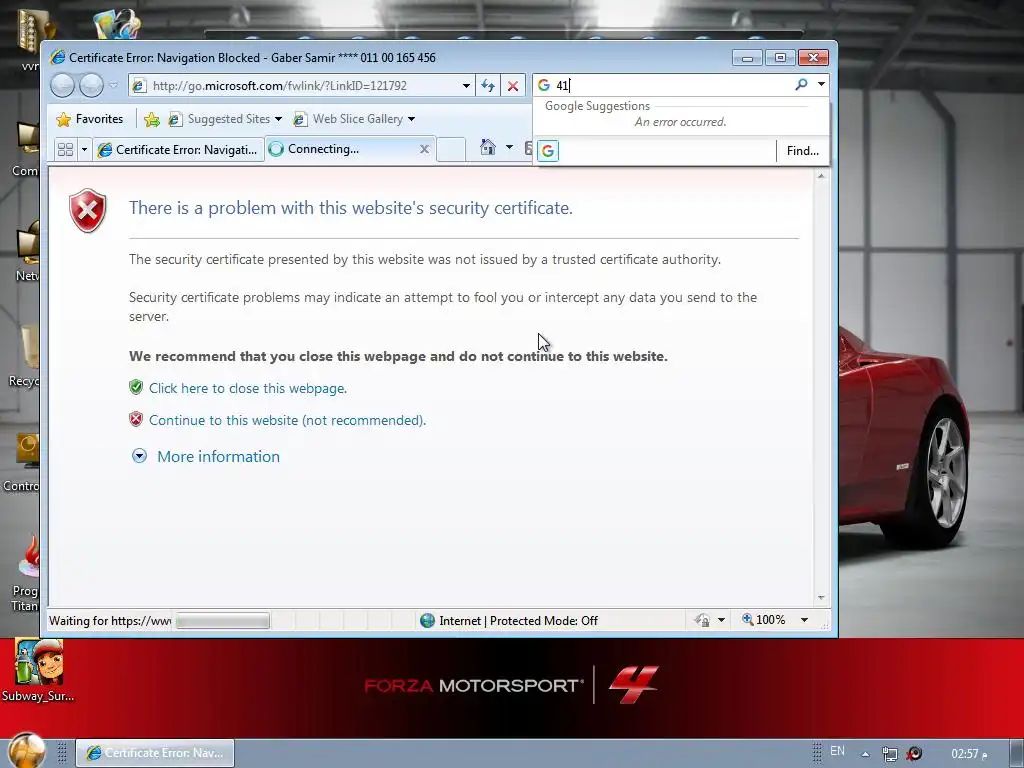
Task: Open the Subway_Sur... desktop shortcut icon
Action: (37, 671)
